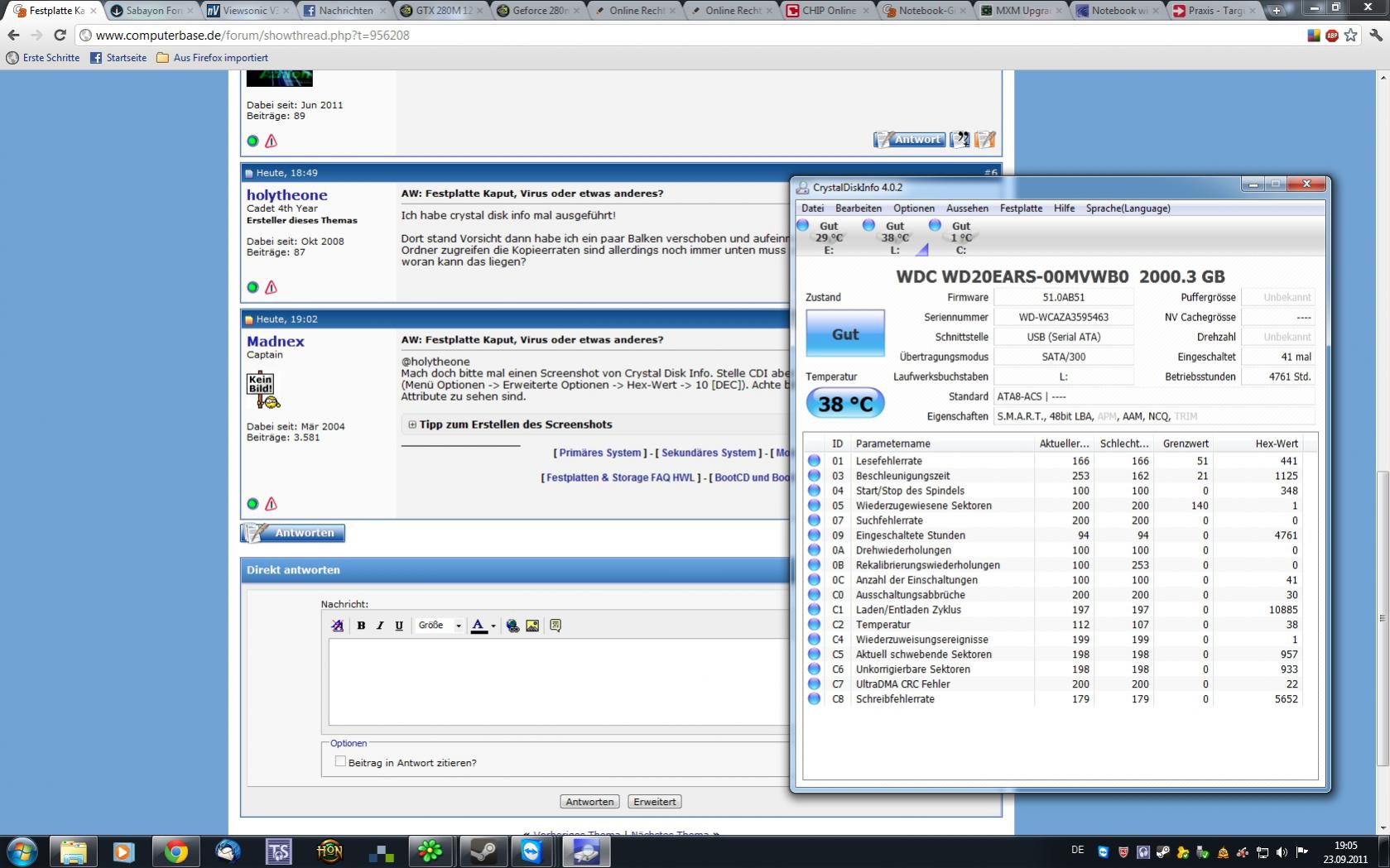This screenshot has height=868, width=1390.
Task: Click the large Antworten button below posts
Action: 293,533
